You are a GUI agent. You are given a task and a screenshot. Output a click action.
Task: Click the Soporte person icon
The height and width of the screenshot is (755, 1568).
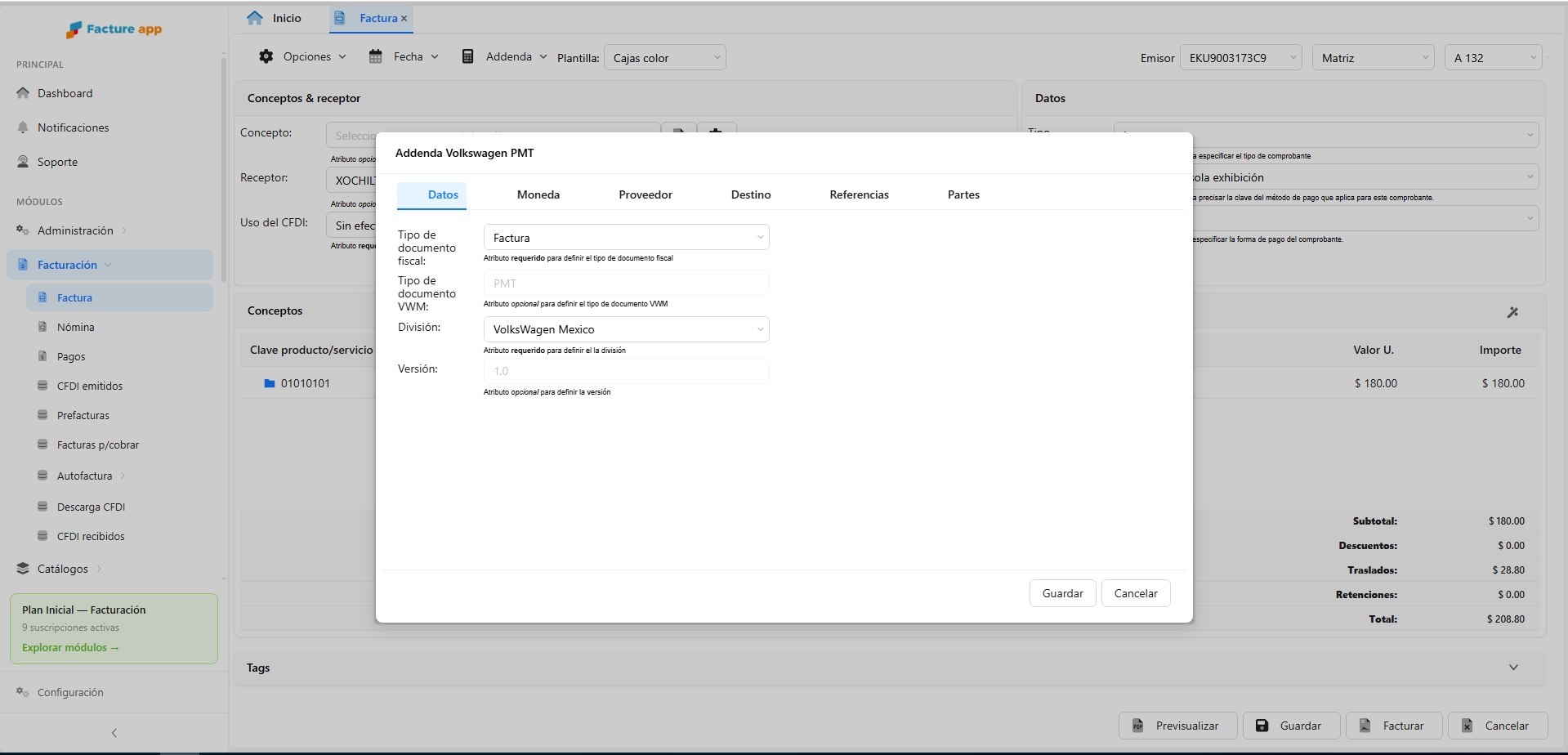coord(23,162)
